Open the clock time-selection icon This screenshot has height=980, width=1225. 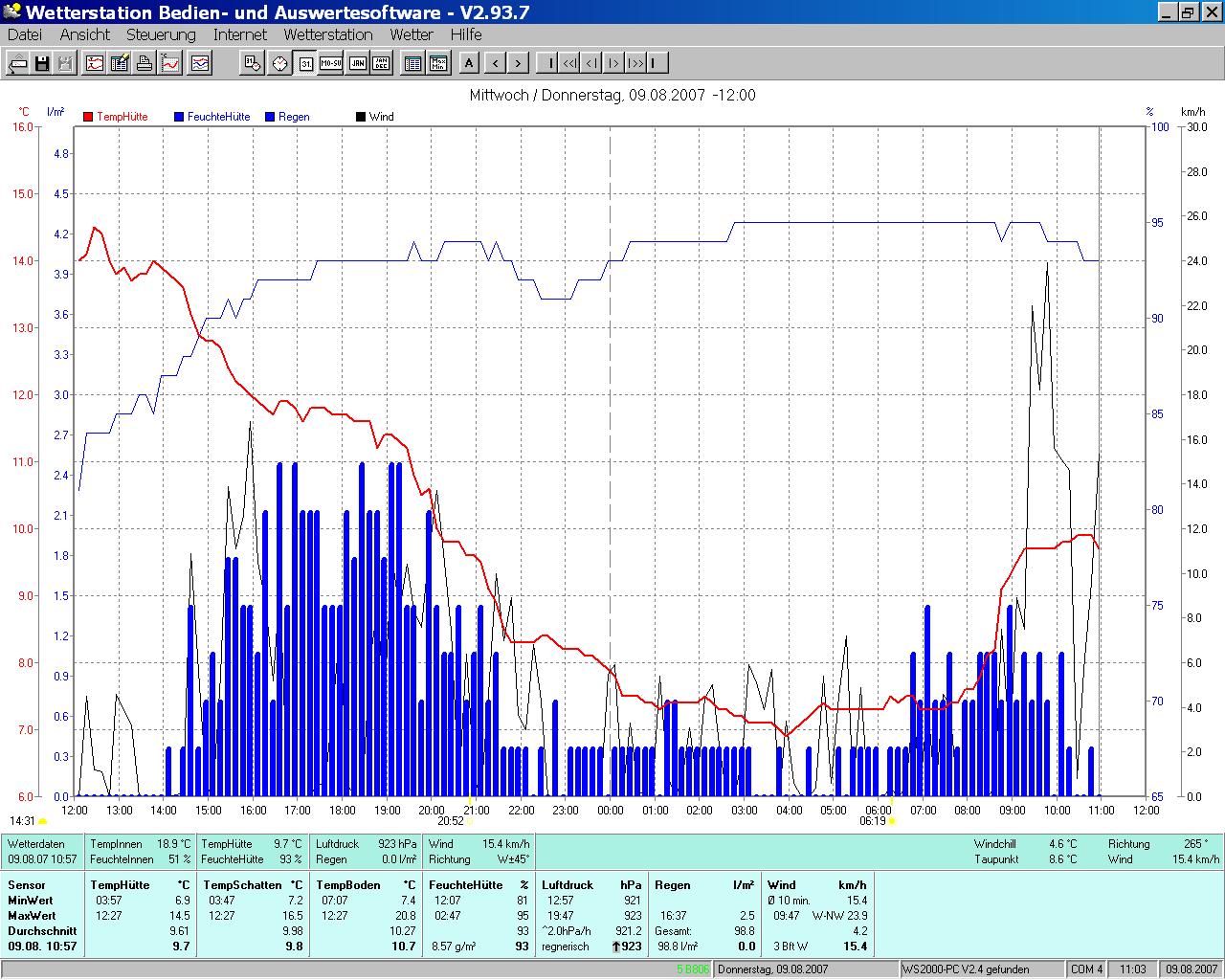[x=279, y=64]
